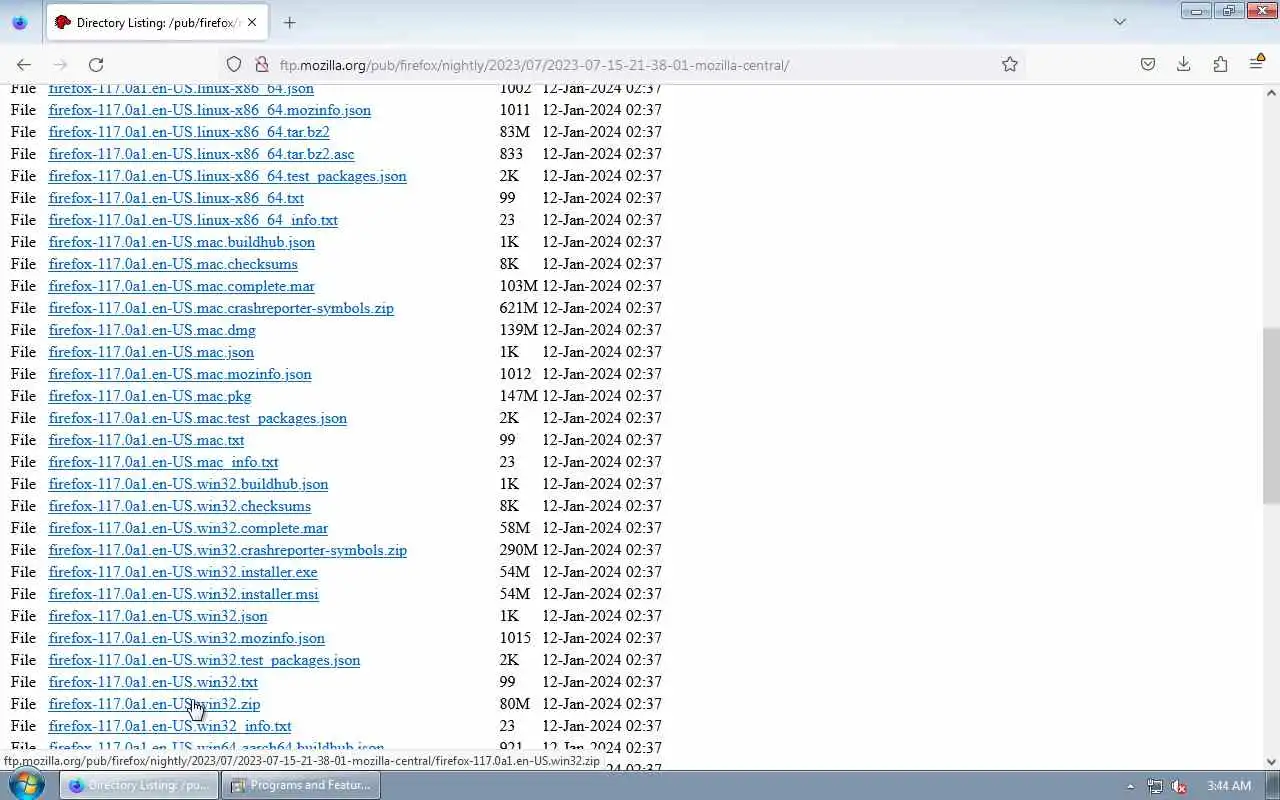Image resolution: width=1280 pixels, height=800 pixels.
Task: Download firefox mac.dmg link
Action: pos(152,330)
